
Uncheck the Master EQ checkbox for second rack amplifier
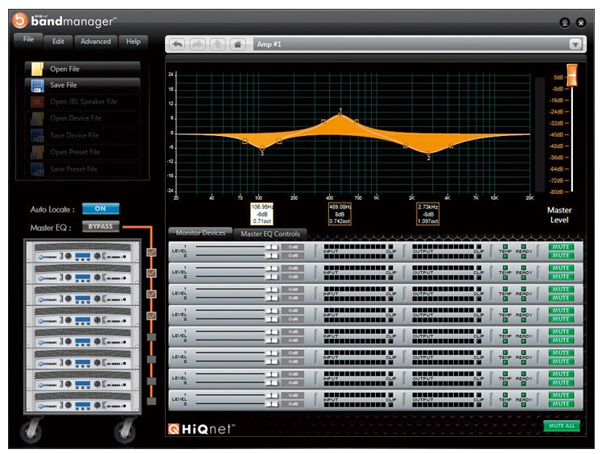[152, 273]
